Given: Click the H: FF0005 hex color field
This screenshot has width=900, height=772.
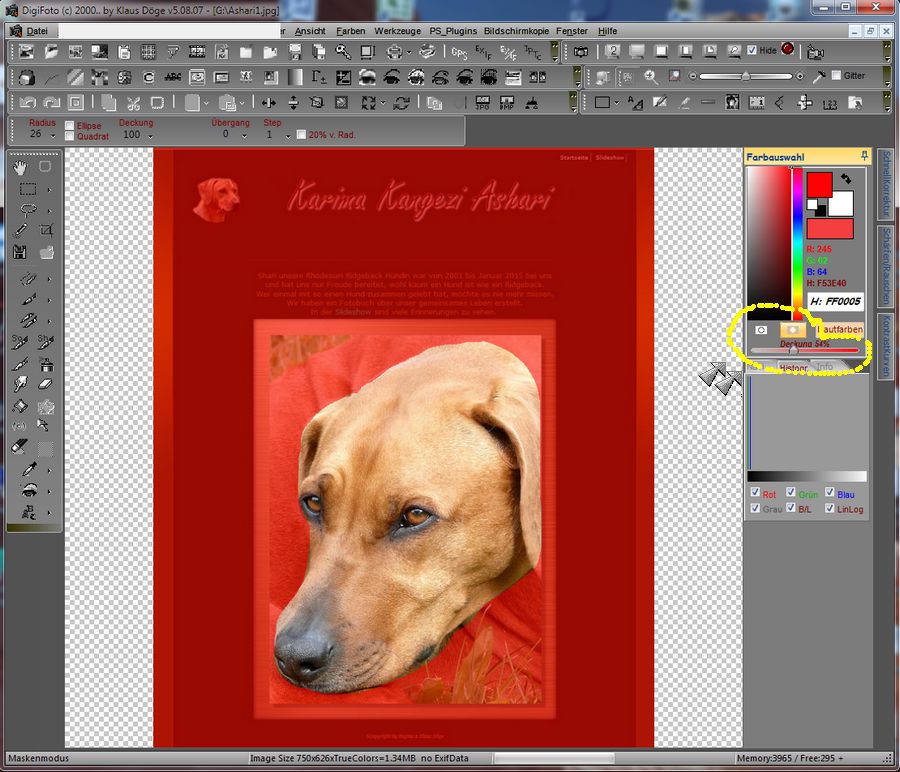Looking at the screenshot, I should pyautogui.click(x=835, y=300).
